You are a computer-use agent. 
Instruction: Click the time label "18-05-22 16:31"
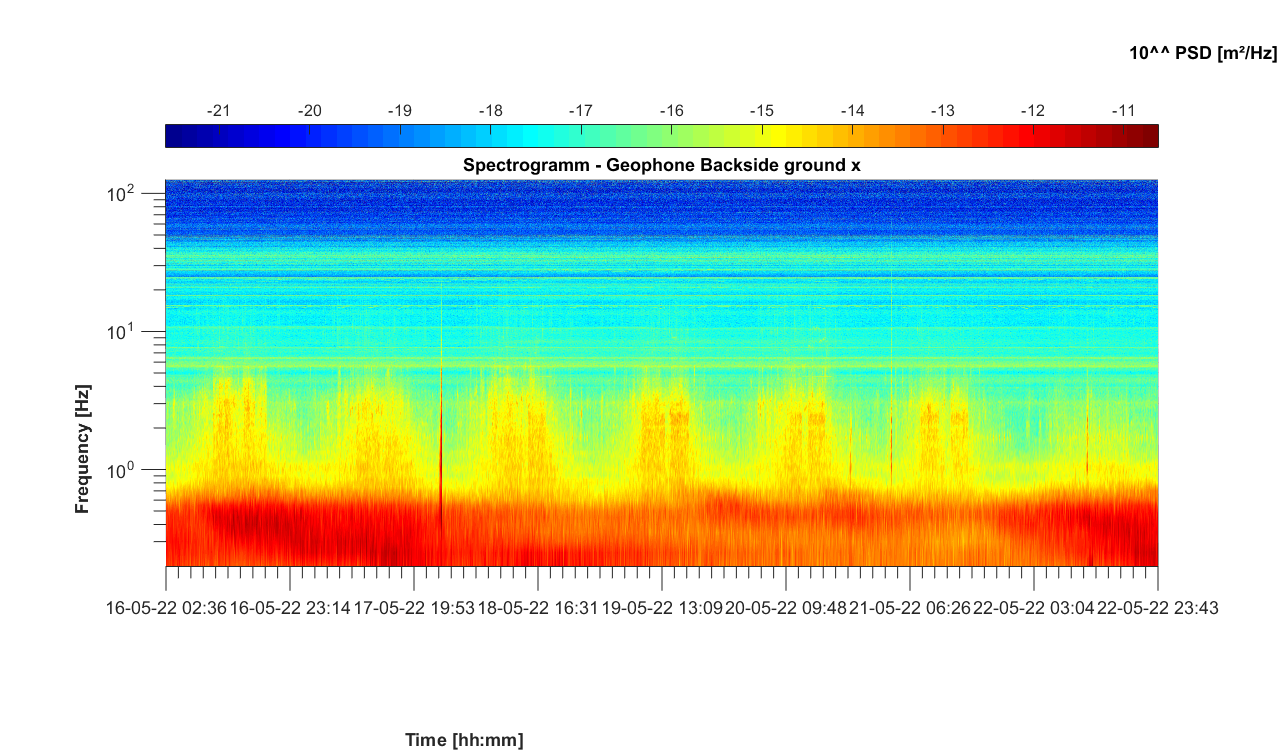[538, 606]
